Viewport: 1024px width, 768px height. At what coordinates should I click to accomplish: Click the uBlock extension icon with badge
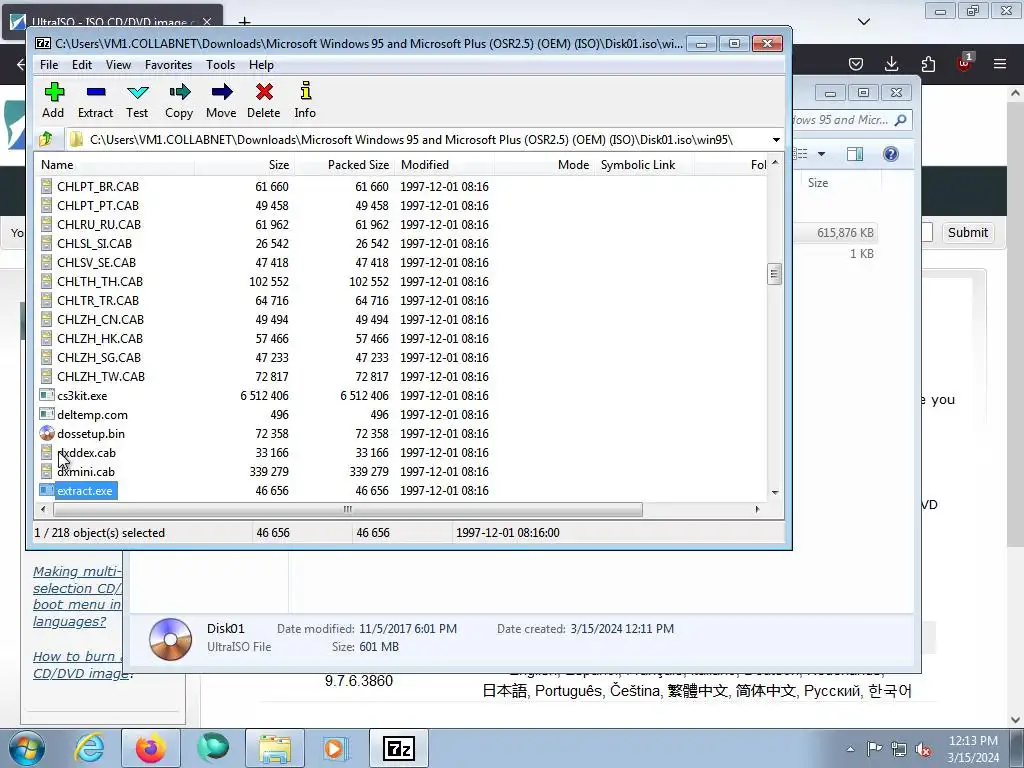tap(965, 63)
